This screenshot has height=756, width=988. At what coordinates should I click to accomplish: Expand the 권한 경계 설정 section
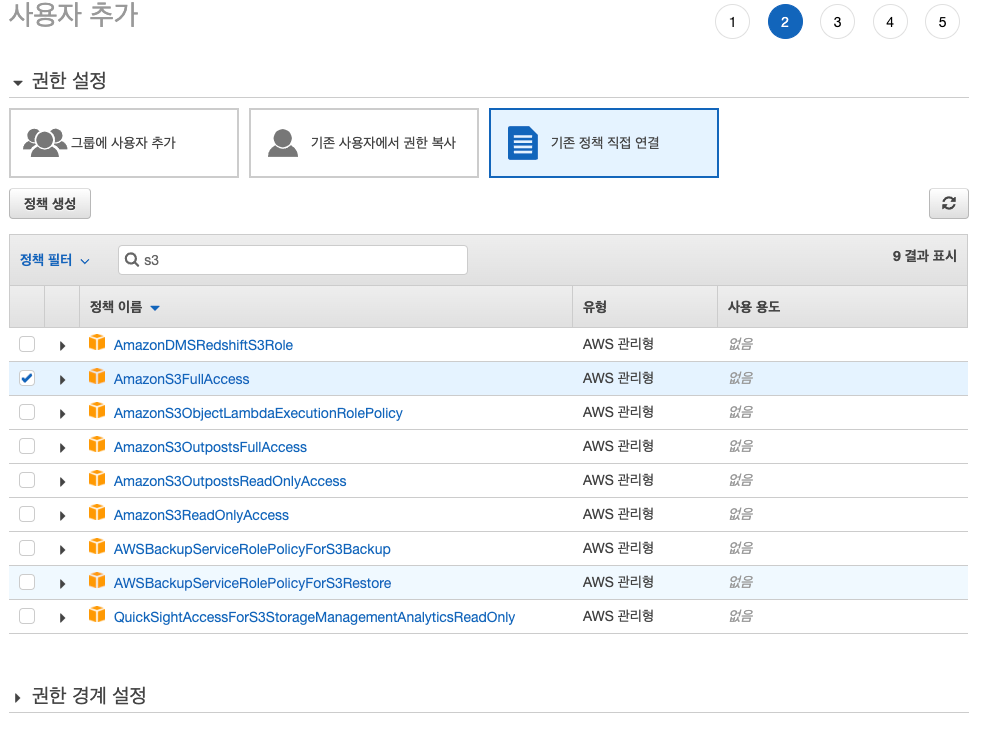(x=18, y=697)
